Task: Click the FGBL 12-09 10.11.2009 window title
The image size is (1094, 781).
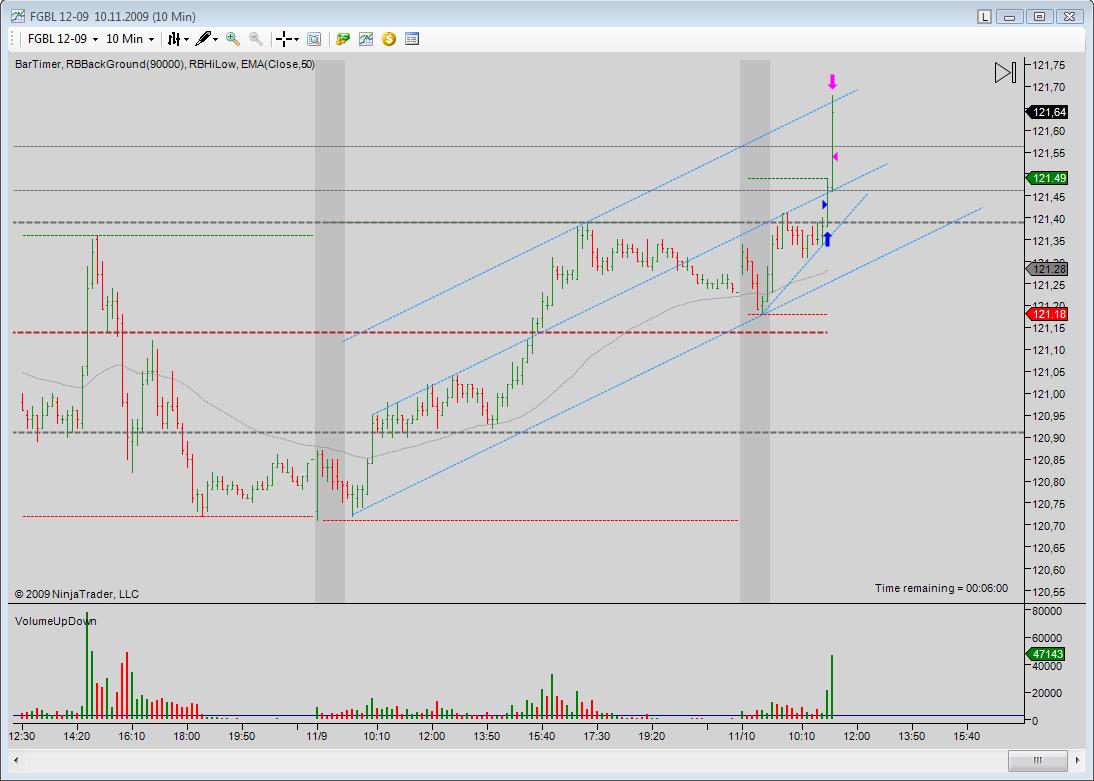Action: (112, 17)
